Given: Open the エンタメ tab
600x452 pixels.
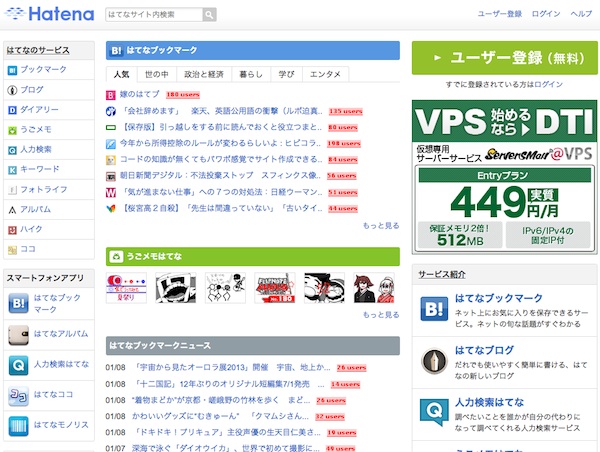Looking at the screenshot, I should tap(325, 74).
